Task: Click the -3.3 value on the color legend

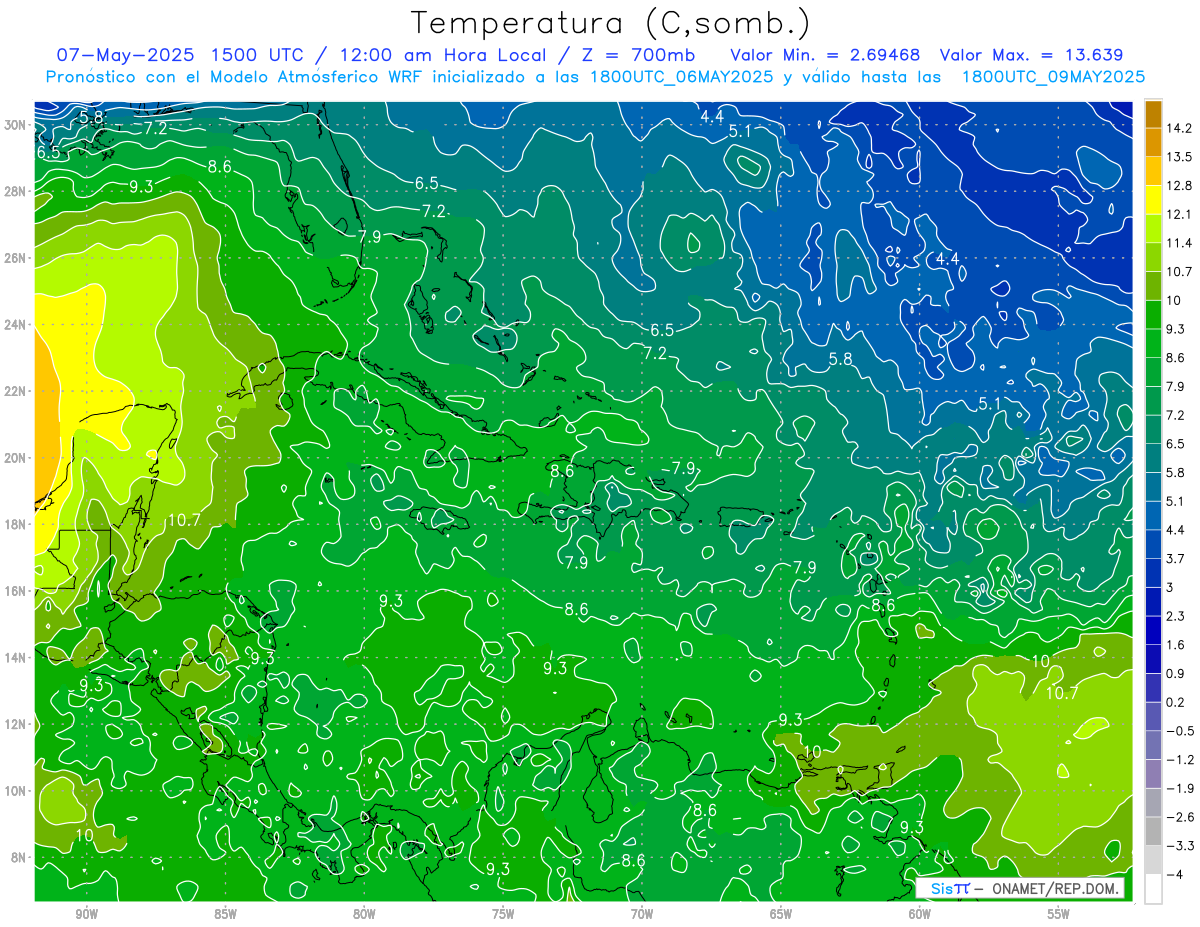Action: tap(1180, 845)
